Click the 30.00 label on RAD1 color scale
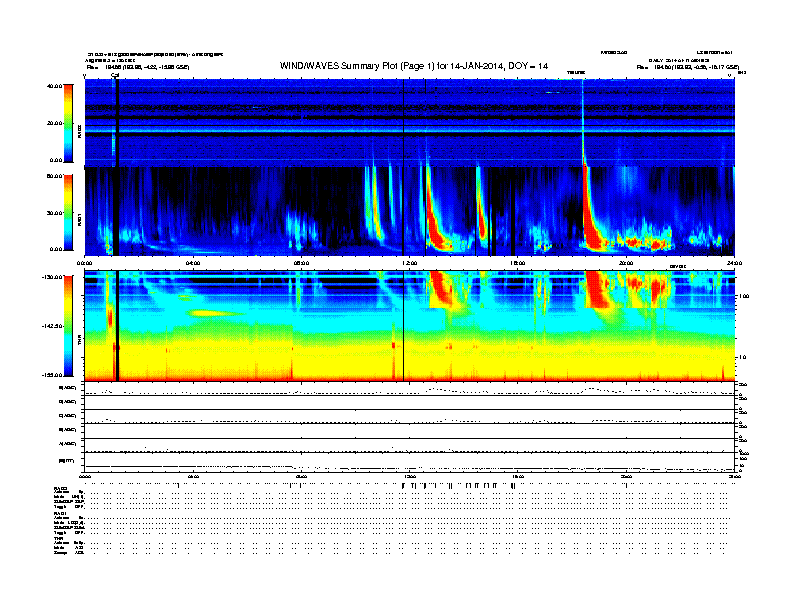Screen dimensions: 792x612 tap(54, 213)
